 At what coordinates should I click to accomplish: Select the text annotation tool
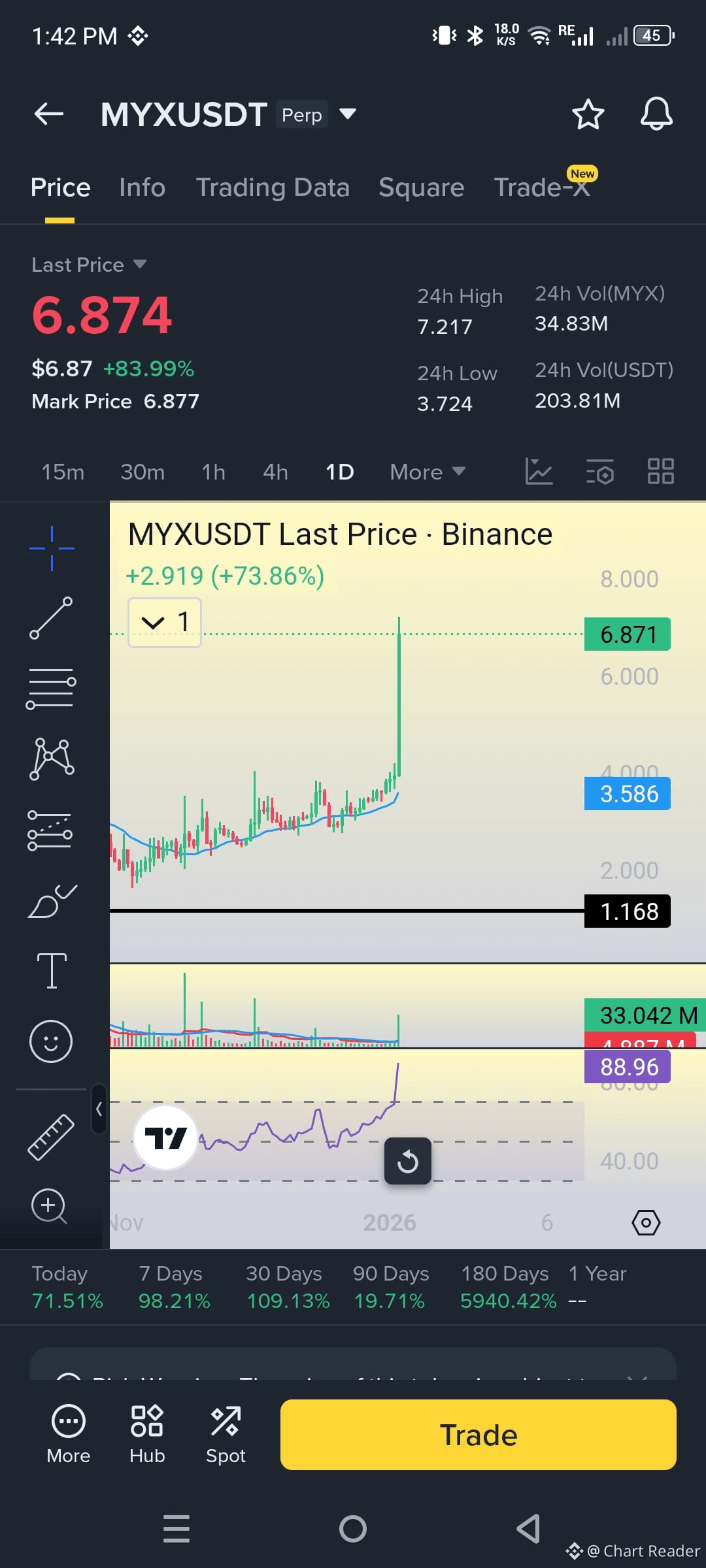coord(52,971)
